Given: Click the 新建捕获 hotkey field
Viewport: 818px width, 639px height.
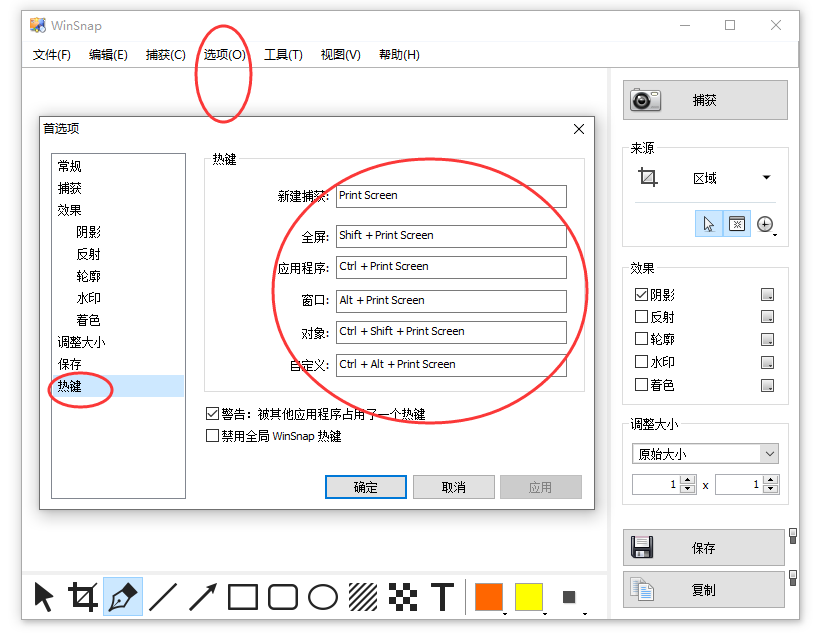Looking at the screenshot, I should [451, 196].
